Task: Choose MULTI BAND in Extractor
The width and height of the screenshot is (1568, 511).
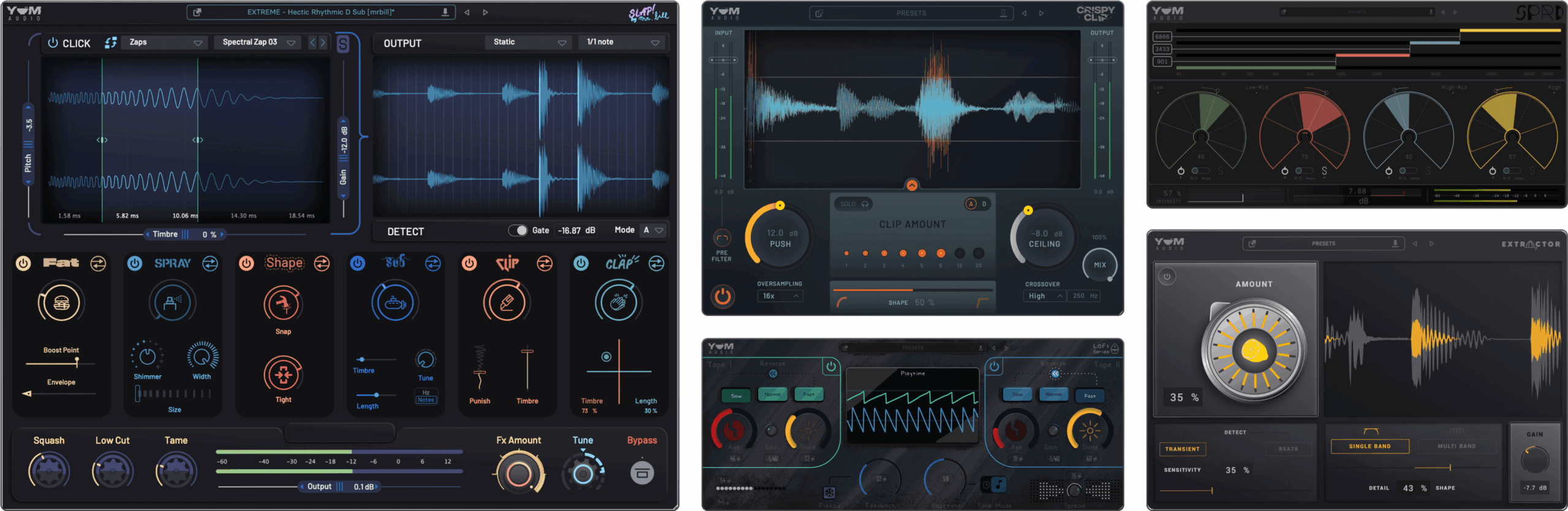Action: (1457, 447)
